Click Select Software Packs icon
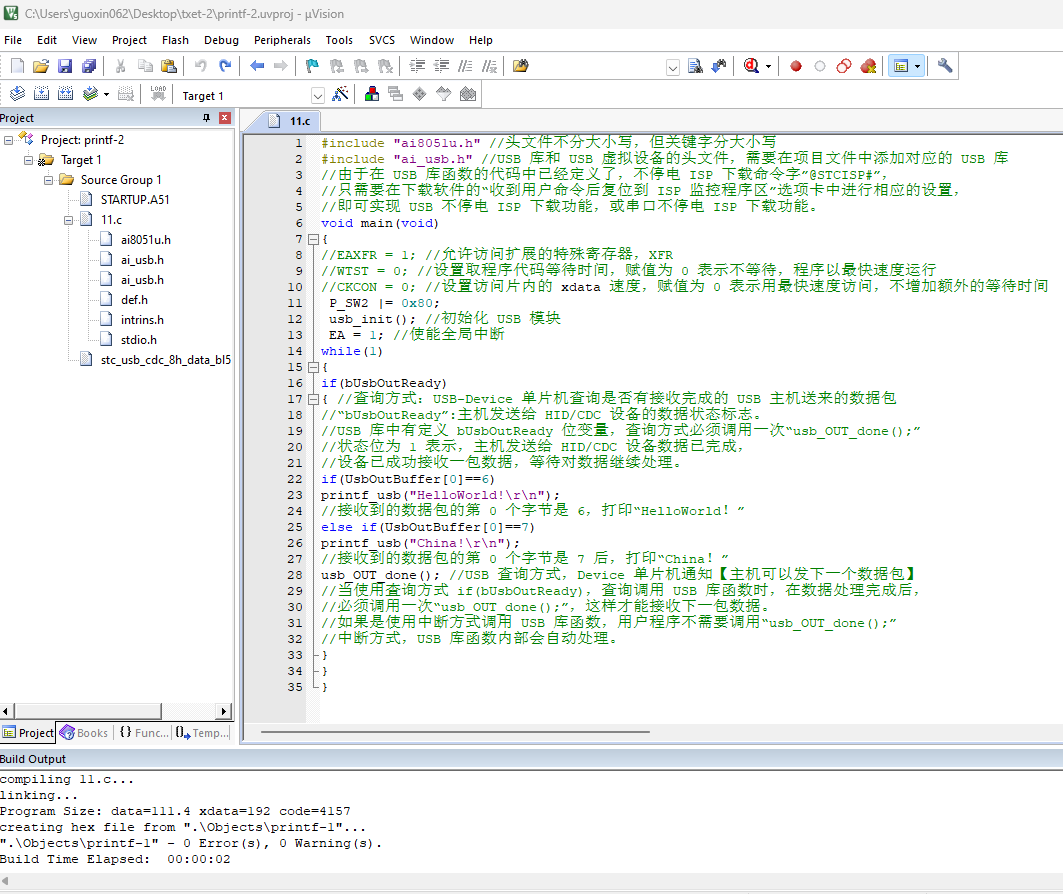This screenshot has width=1063, height=894. point(443,94)
